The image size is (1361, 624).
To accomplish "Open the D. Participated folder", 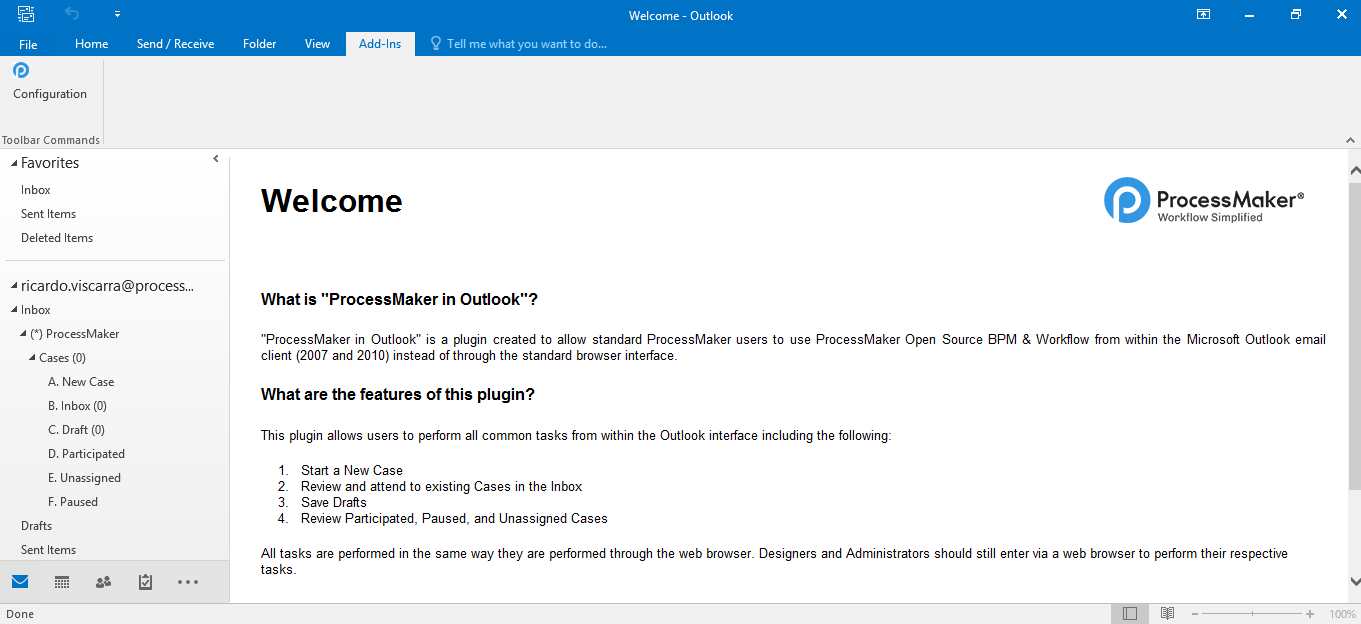I will pyautogui.click(x=86, y=454).
